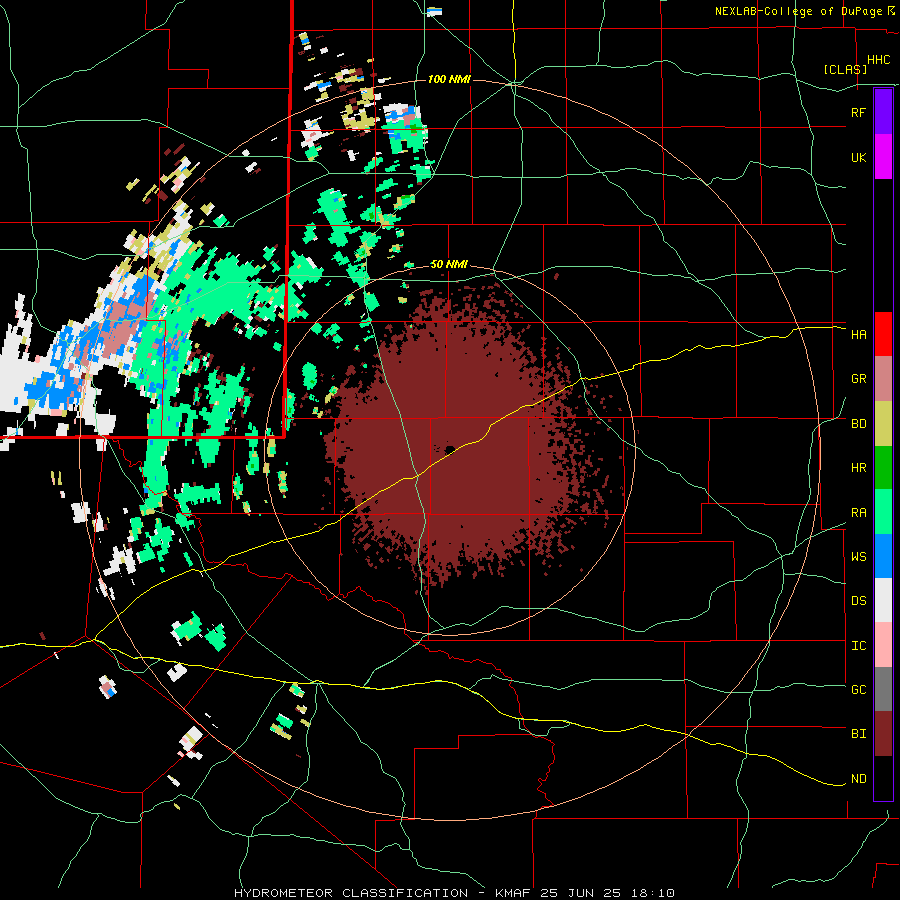This screenshot has height=900, width=900.
Task: Click the HHC product label
Action: (x=878, y=60)
